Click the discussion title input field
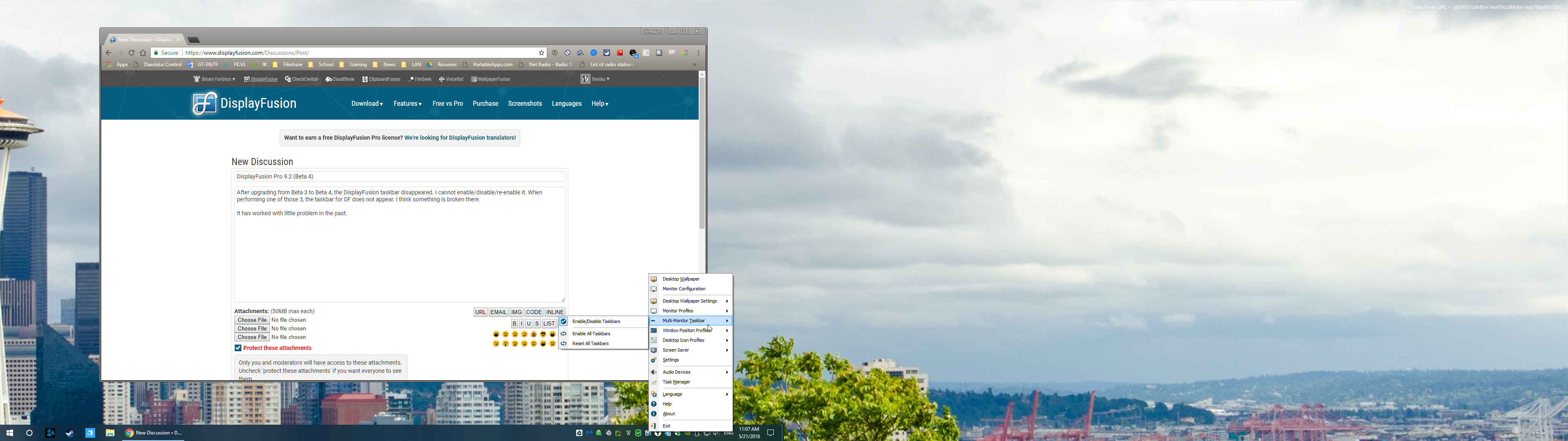 click(x=399, y=177)
